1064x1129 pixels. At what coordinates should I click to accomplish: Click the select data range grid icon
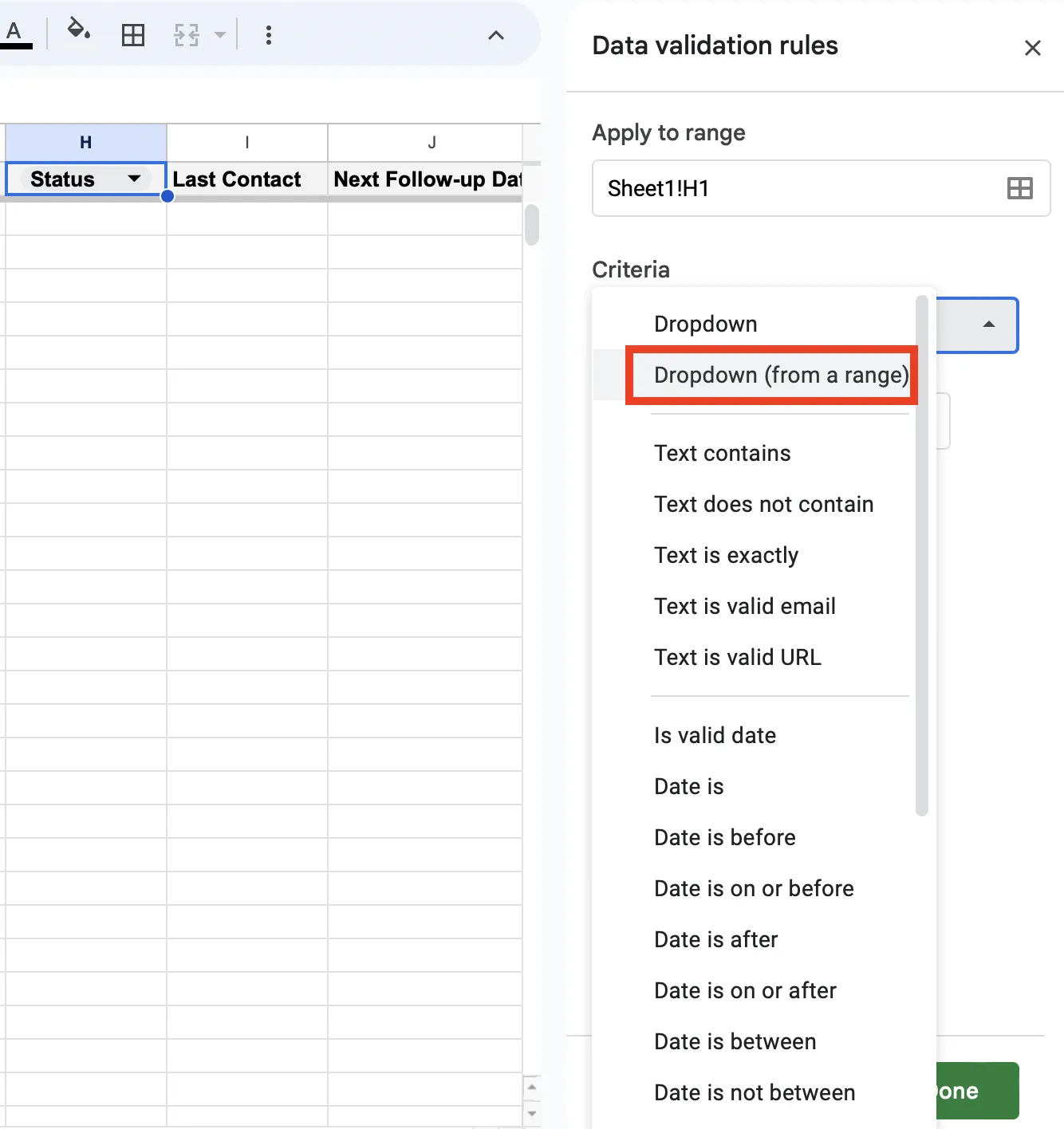1020,188
